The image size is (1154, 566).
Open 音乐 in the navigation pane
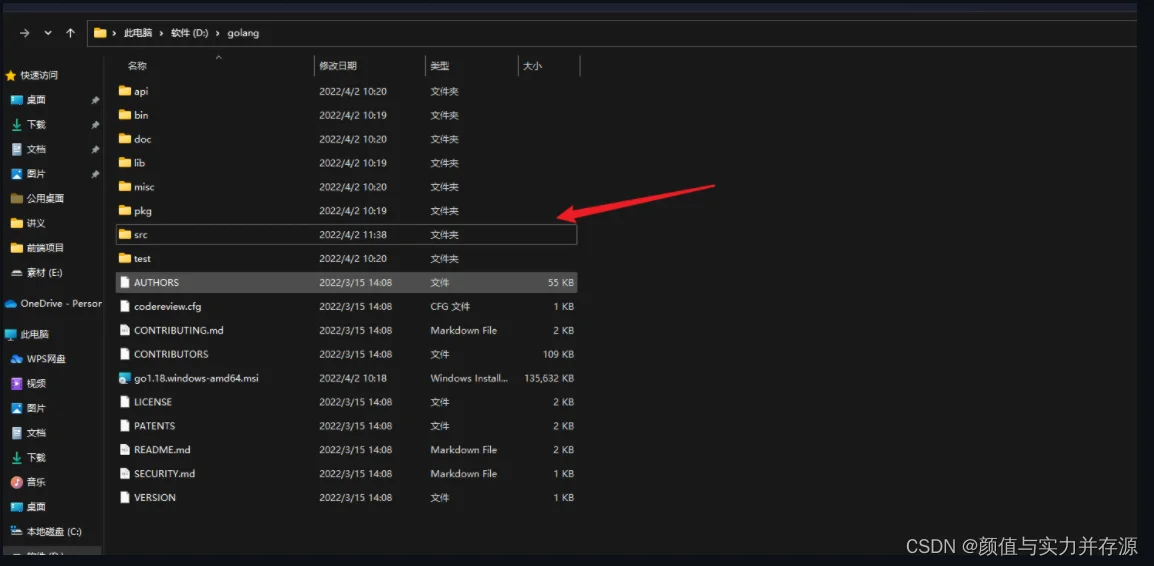tap(36, 482)
